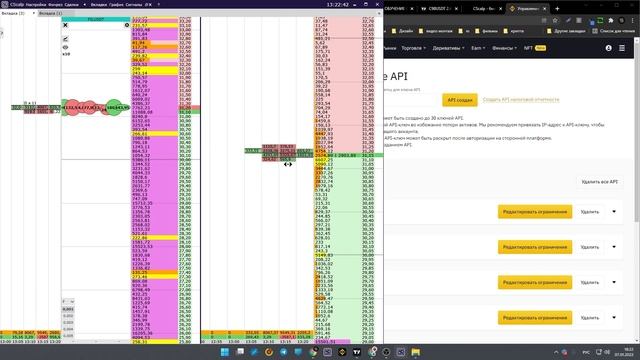Open NFT section on Binance
The width and height of the screenshot is (640, 360).
coord(535,48)
